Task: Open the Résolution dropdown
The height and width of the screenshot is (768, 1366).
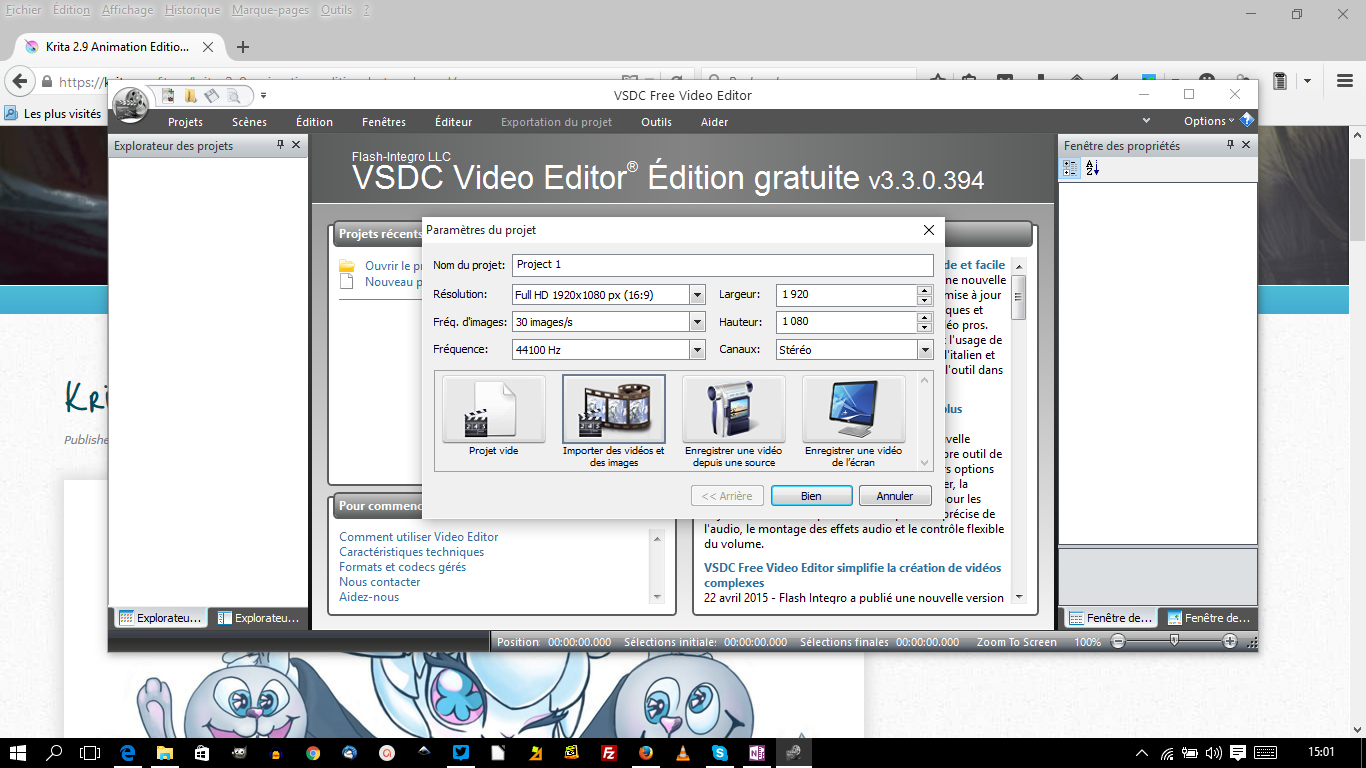Action: 697,295
